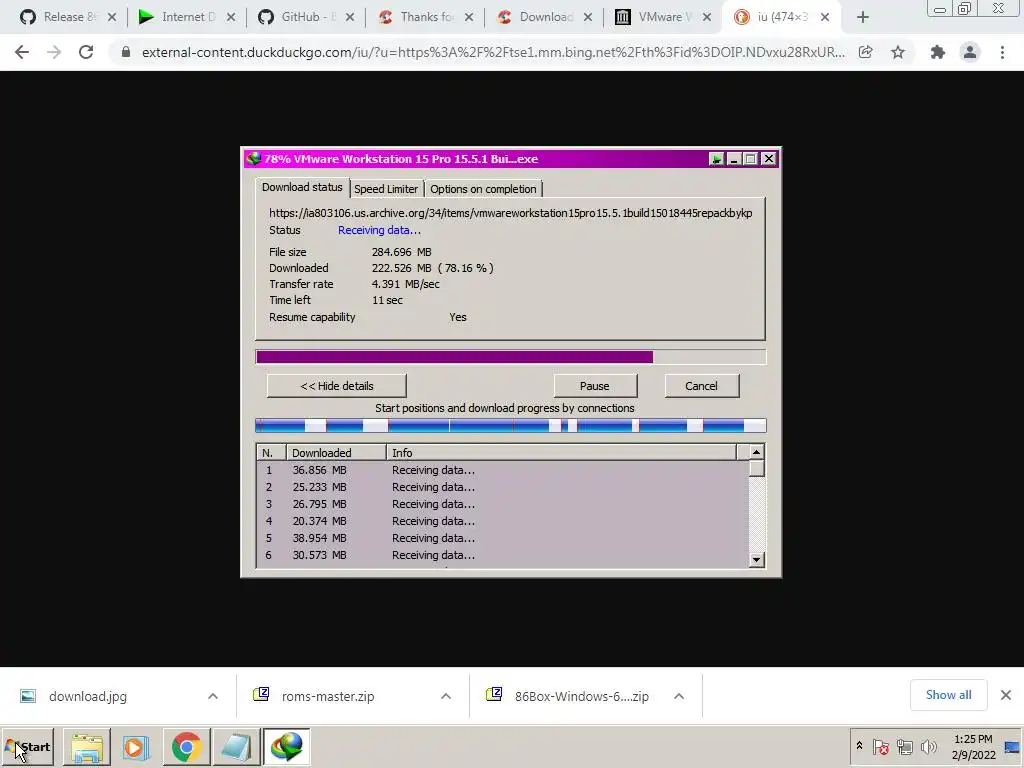Image resolution: width=1024 pixels, height=768 pixels.
Task: Open the Chrome extensions puzzle icon
Action: coord(938,52)
